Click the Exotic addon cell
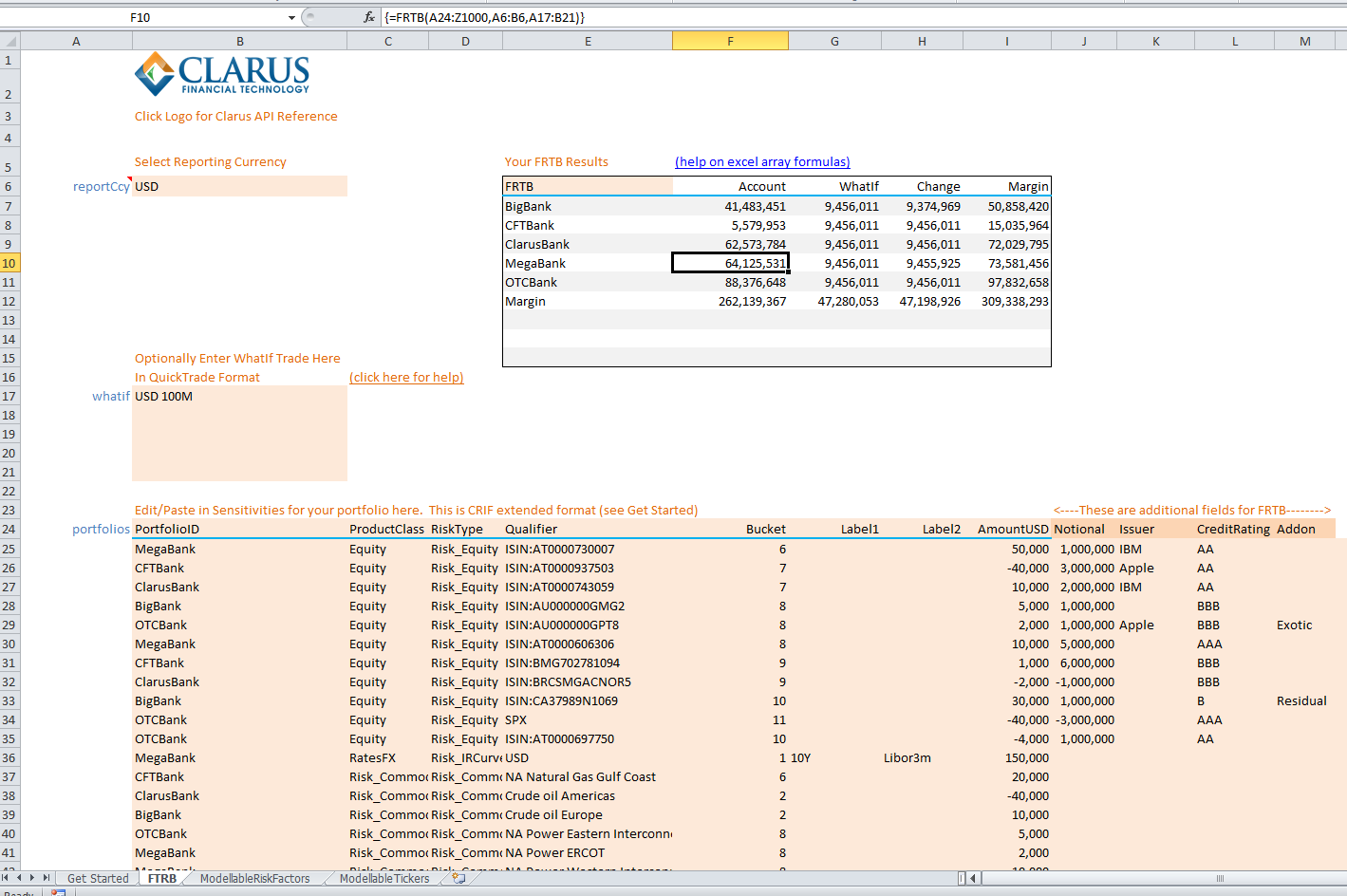 tap(1304, 625)
